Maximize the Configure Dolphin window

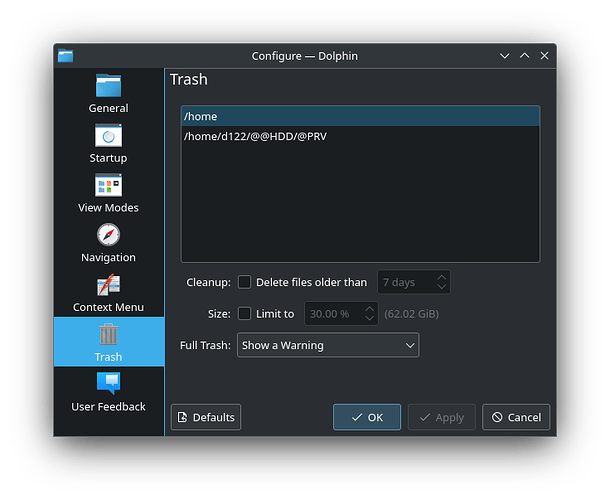tap(524, 56)
